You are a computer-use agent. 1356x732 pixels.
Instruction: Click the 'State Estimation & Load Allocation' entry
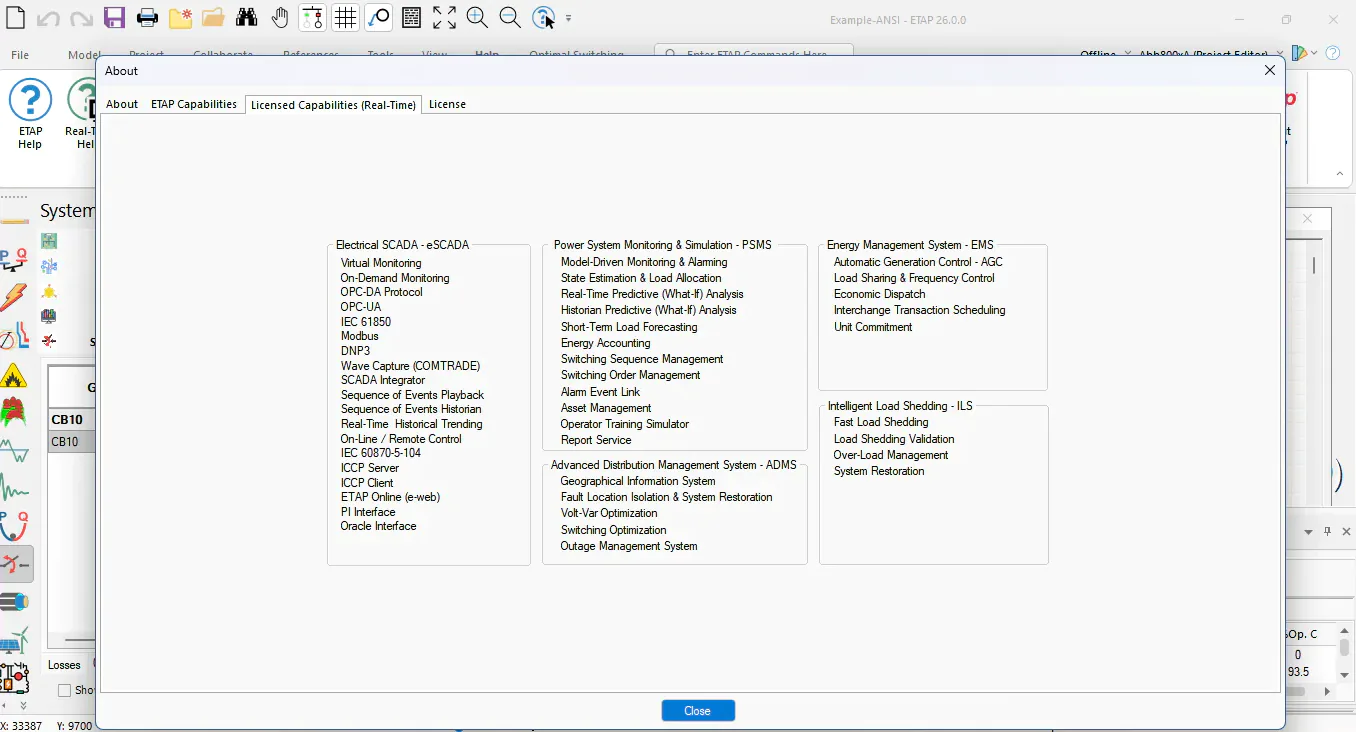click(x=641, y=278)
